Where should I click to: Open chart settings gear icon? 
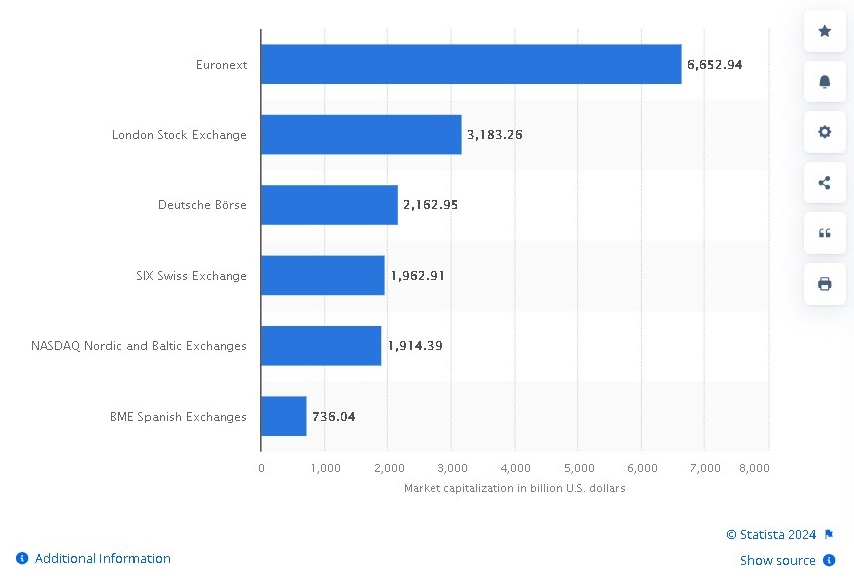[824, 132]
